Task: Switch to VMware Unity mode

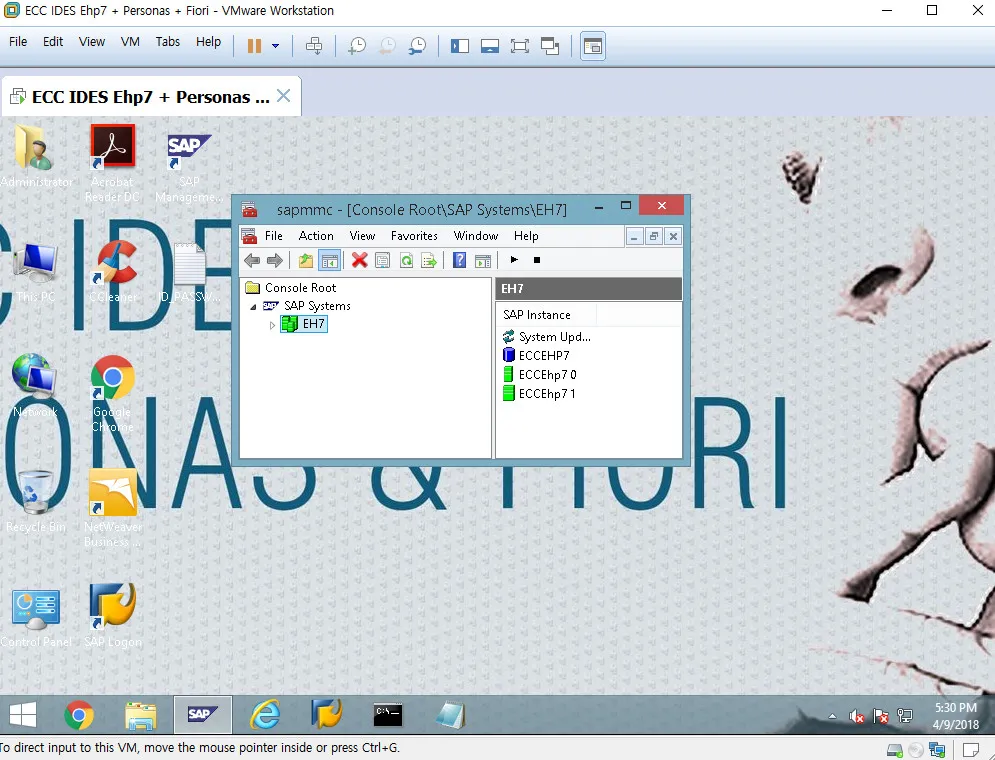Action: coord(550,46)
